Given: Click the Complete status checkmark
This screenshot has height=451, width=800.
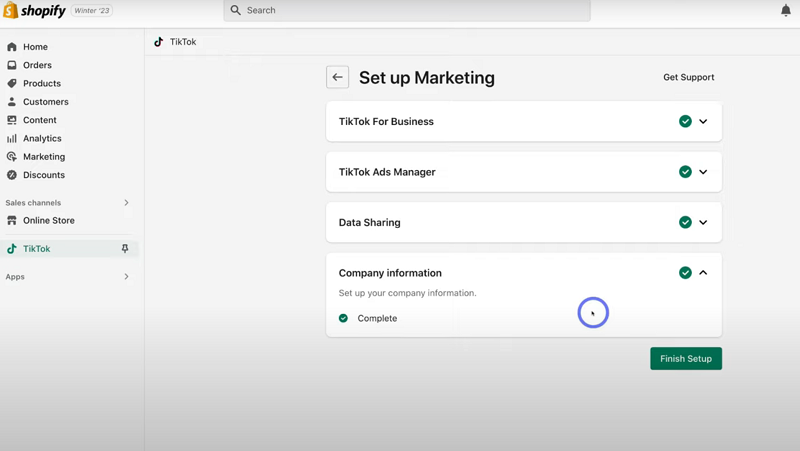Looking at the screenshot, I should (343, 318).
